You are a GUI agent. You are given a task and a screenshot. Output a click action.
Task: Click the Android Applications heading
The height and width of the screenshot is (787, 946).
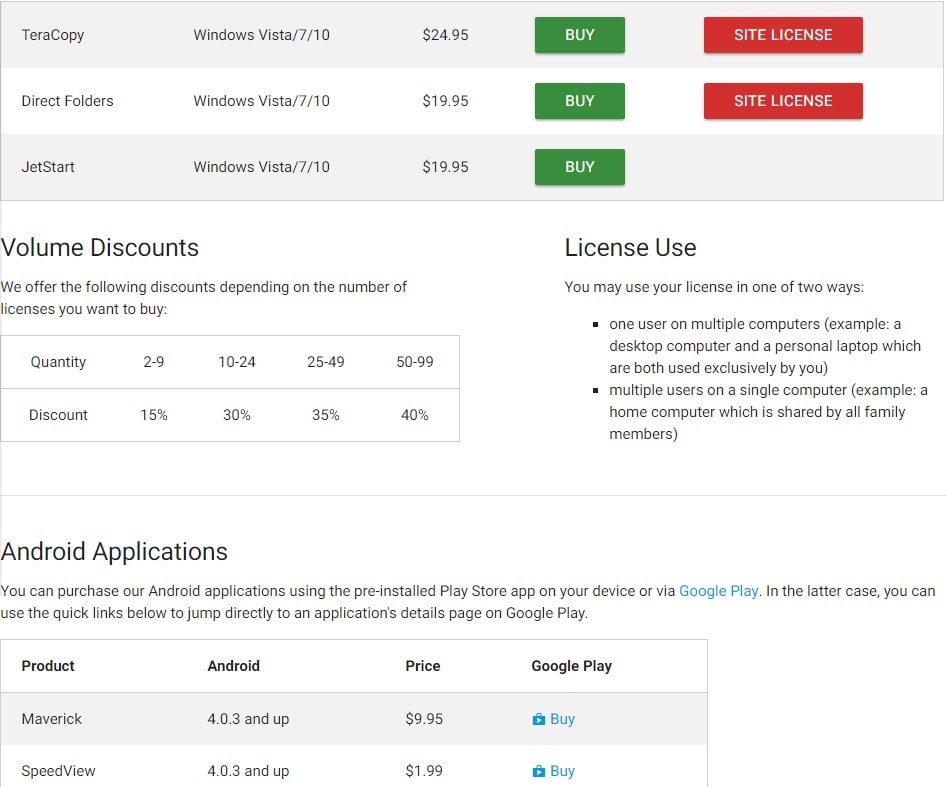pos(114,552)
